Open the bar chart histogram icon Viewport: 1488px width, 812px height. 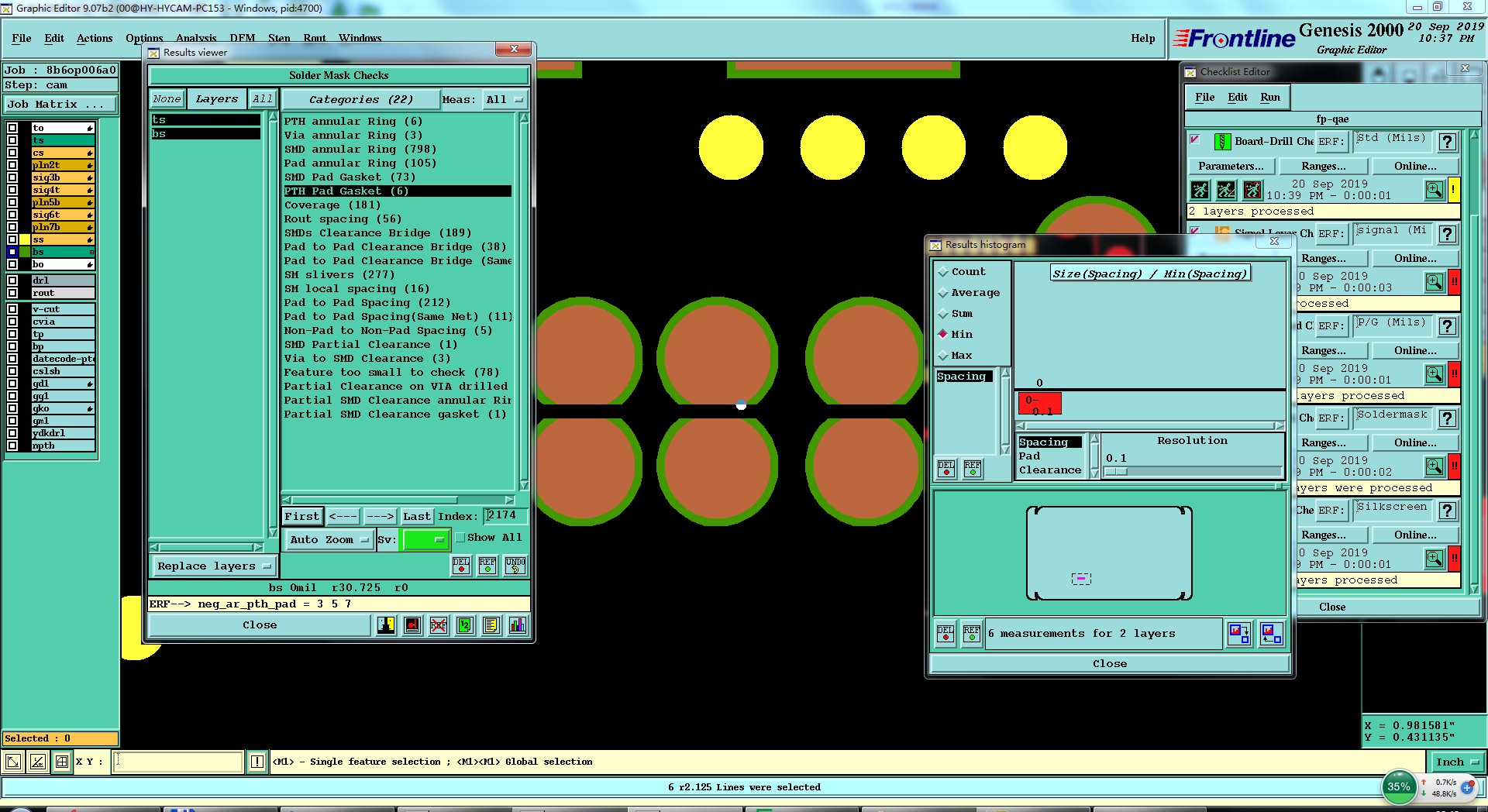point(518,625)
